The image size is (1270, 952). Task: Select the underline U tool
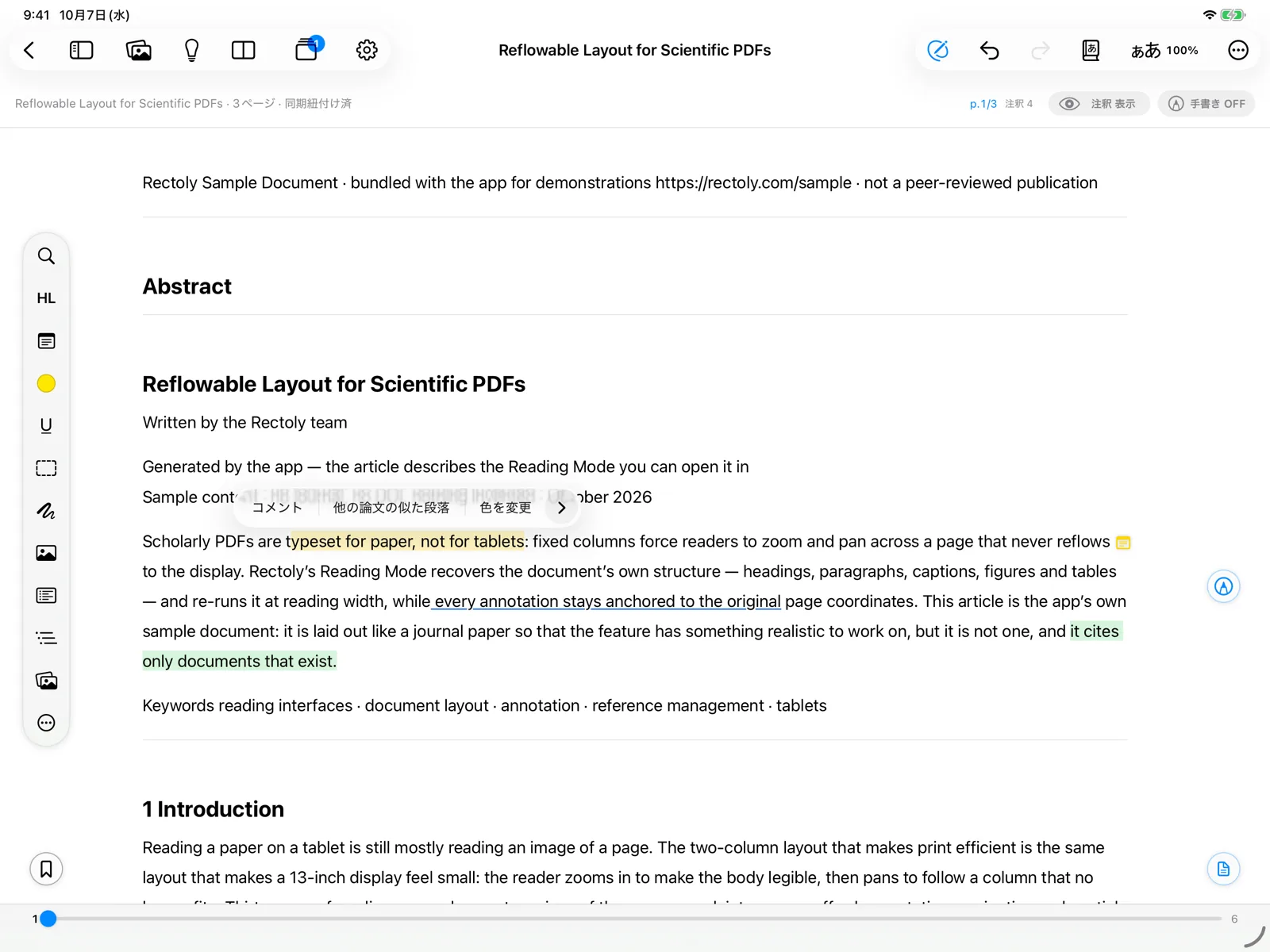[x=46, y=426]
